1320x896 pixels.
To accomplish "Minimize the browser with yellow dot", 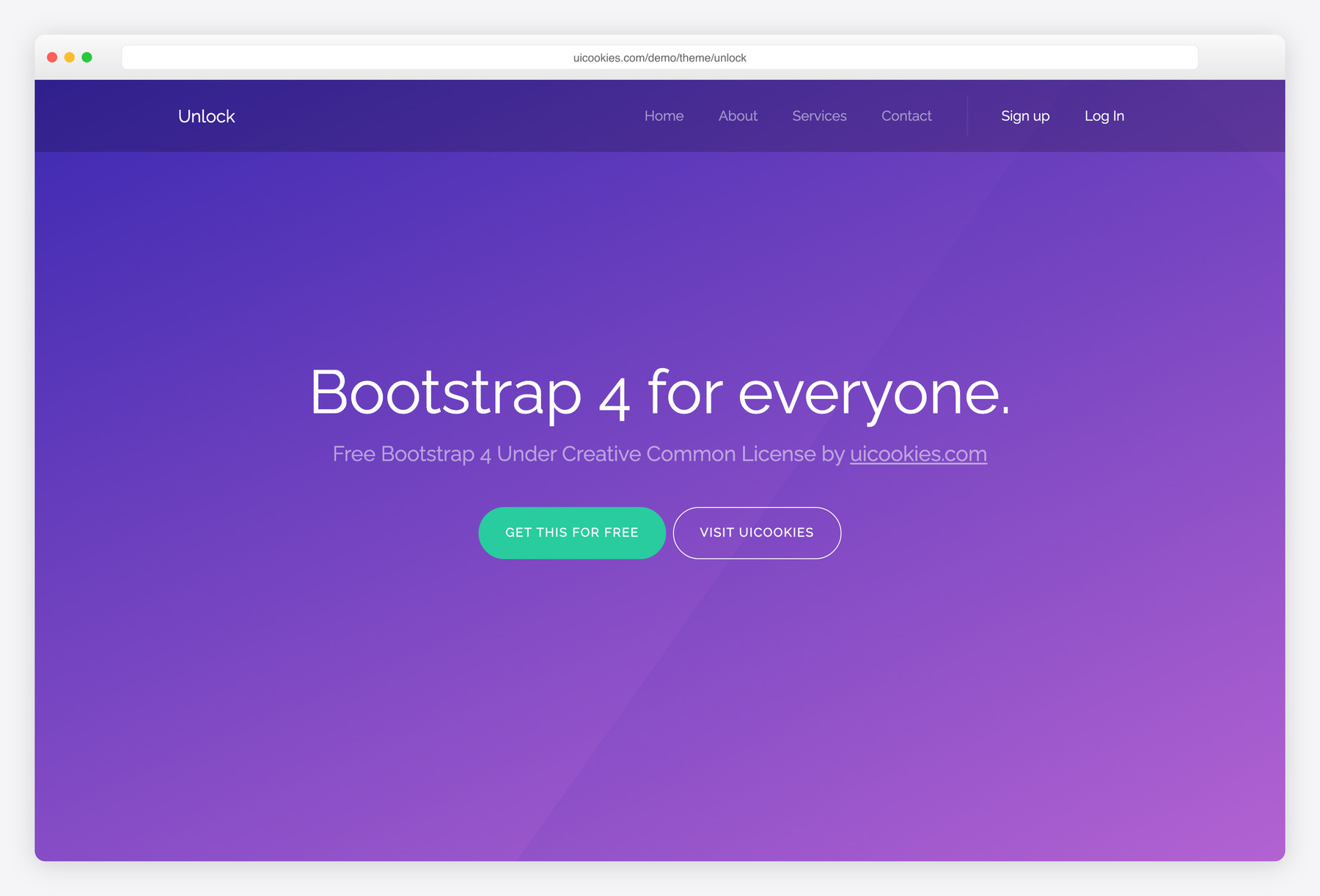I will [x=70, y=57].
